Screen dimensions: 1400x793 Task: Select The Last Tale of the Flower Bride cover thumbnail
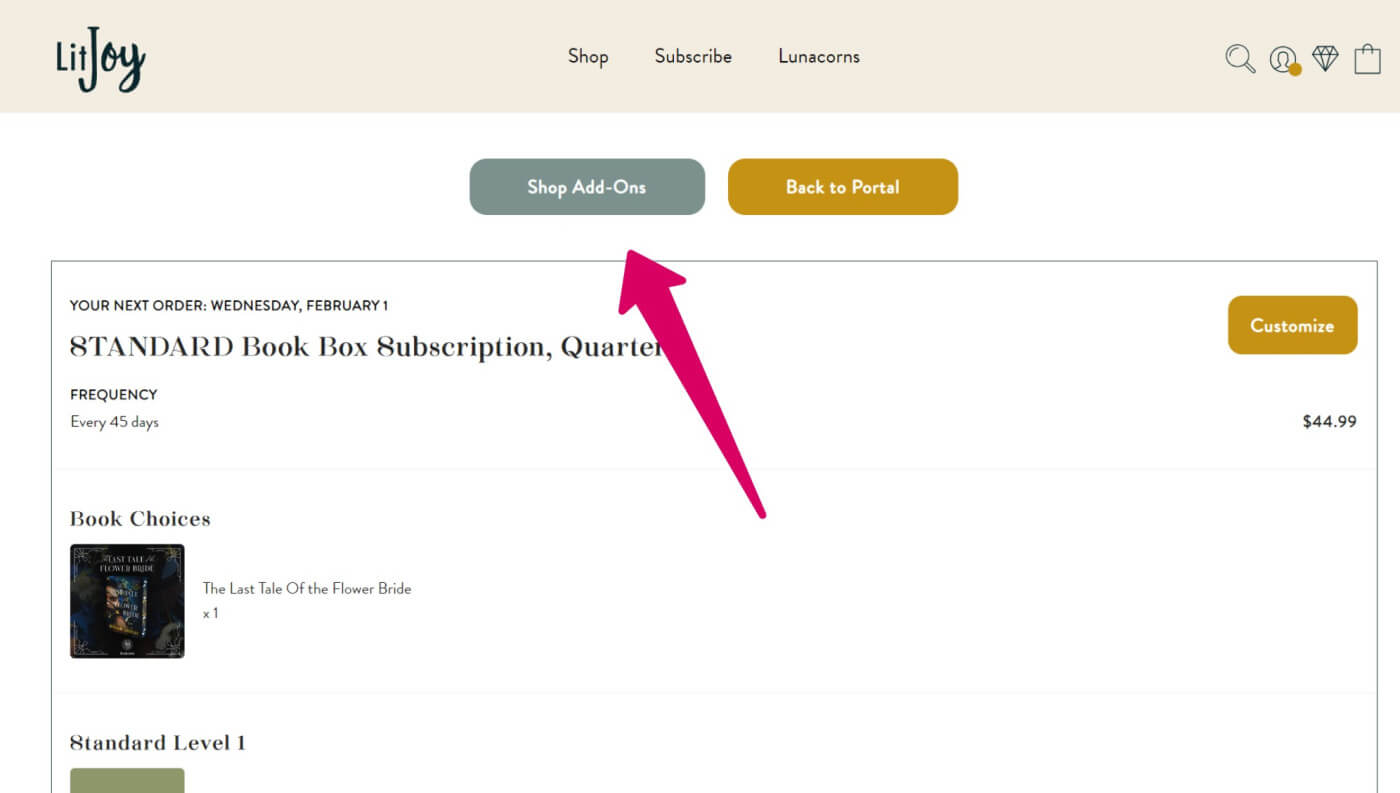coord(127,601)
